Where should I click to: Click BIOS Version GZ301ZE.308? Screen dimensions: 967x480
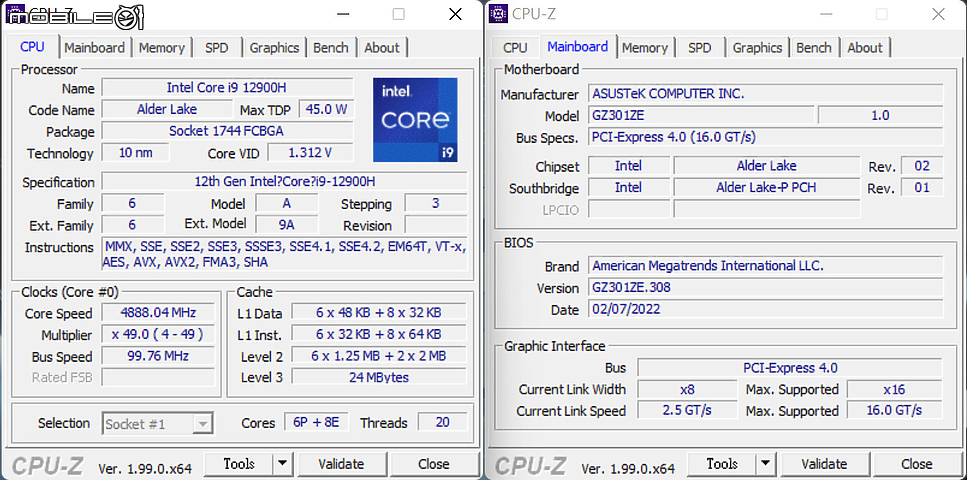point(765,288)
